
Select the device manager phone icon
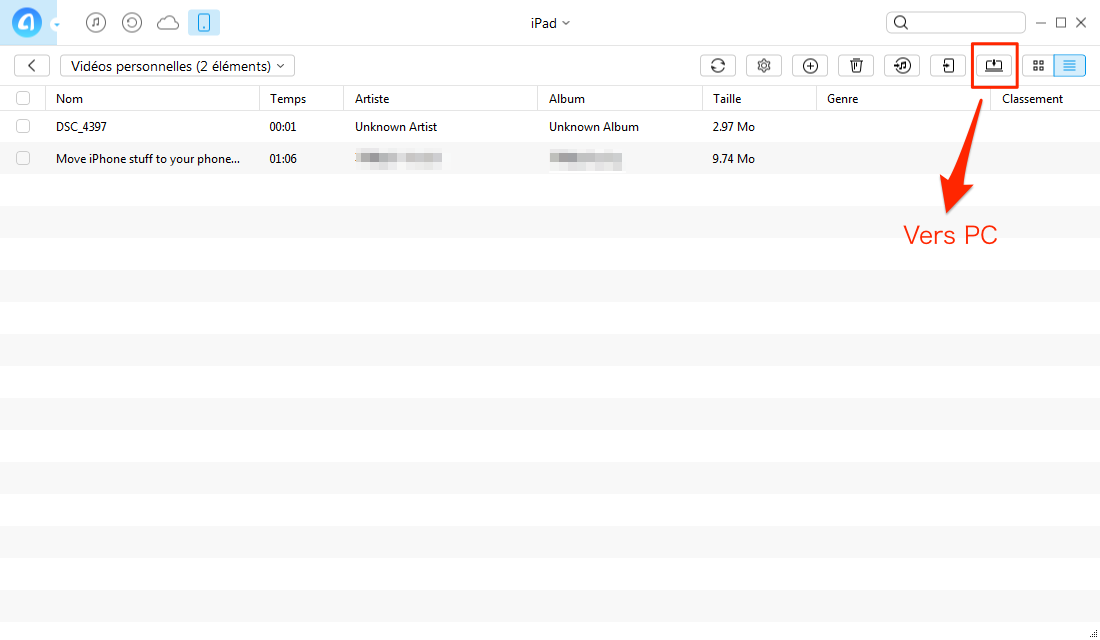pyautogui.click(x=204, y=22)
